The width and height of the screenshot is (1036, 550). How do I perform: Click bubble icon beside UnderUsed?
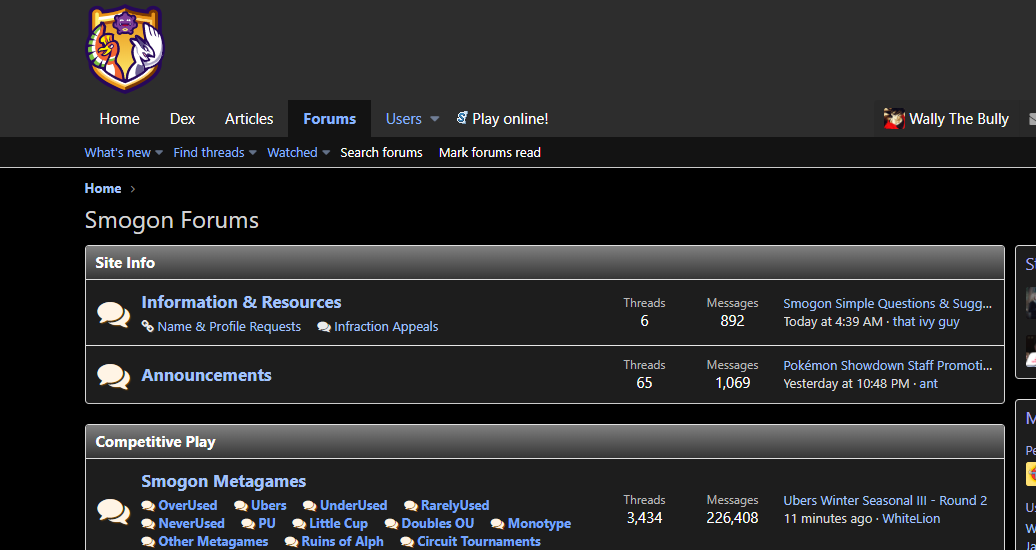309,506
